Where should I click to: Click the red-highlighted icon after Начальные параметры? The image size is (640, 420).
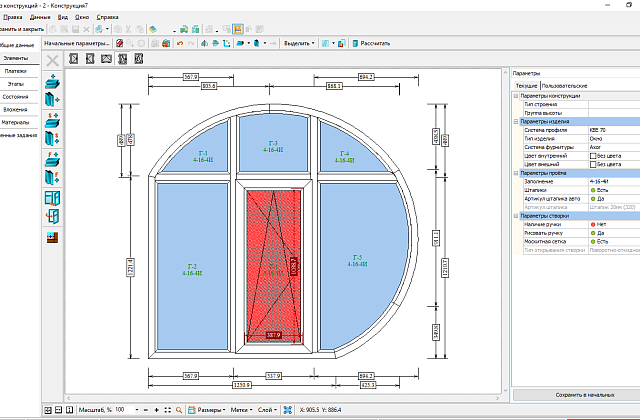pos(119,43)
